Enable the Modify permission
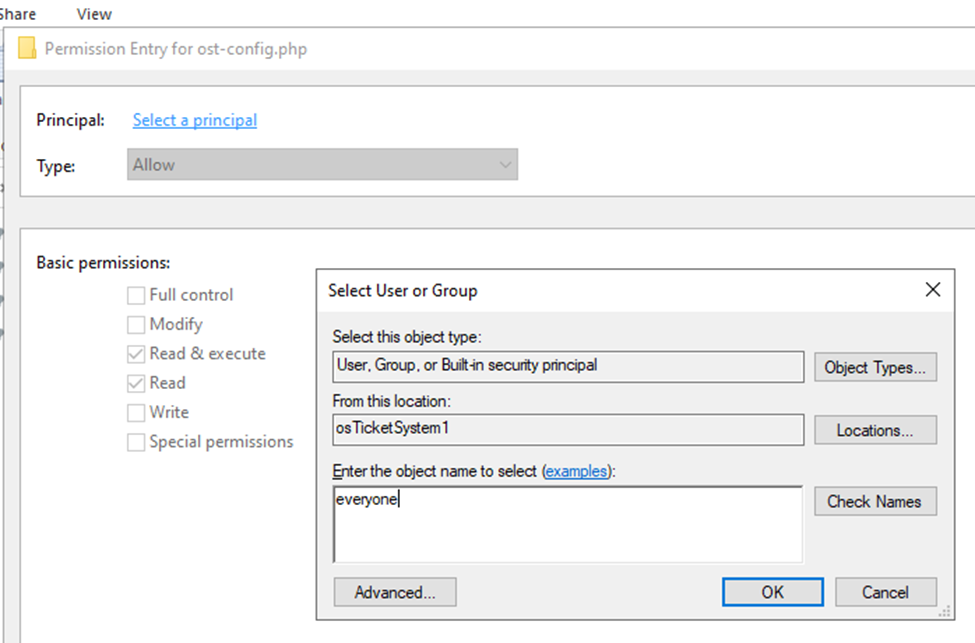This screenshot has height=643, width=975. [136, 324]
